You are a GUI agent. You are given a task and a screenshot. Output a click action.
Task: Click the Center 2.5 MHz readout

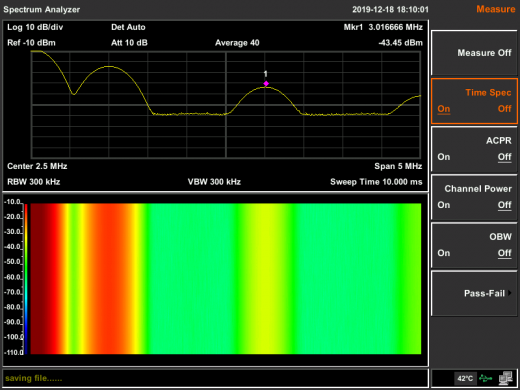[x=37, y=166]
